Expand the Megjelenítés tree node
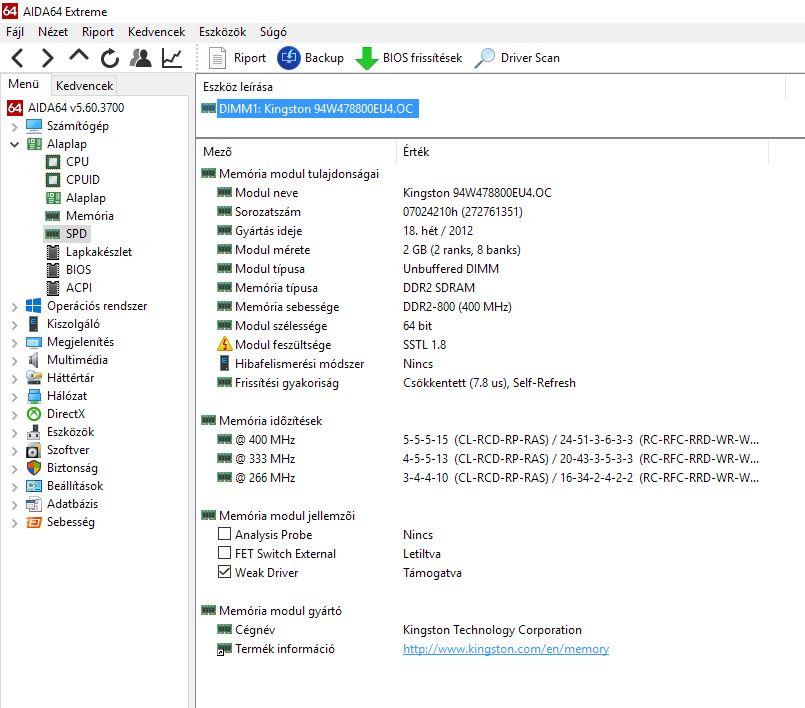The height and width of the screenshot is (708, 805). tap(14, 342)
